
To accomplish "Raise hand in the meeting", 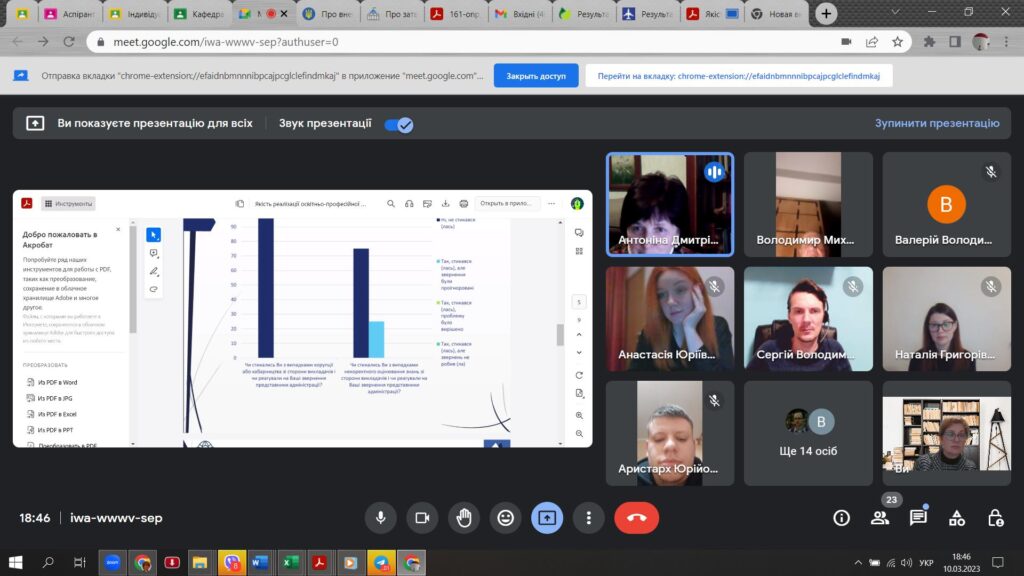I will 464,518.
